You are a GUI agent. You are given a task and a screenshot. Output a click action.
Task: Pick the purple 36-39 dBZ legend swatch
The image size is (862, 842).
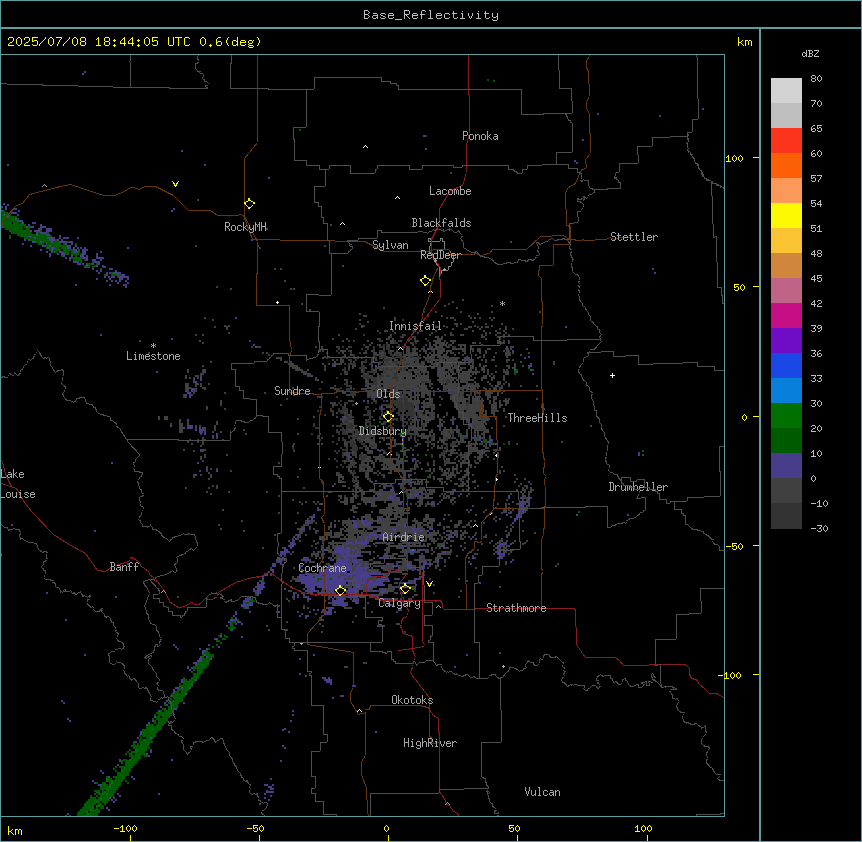[786, 341]
